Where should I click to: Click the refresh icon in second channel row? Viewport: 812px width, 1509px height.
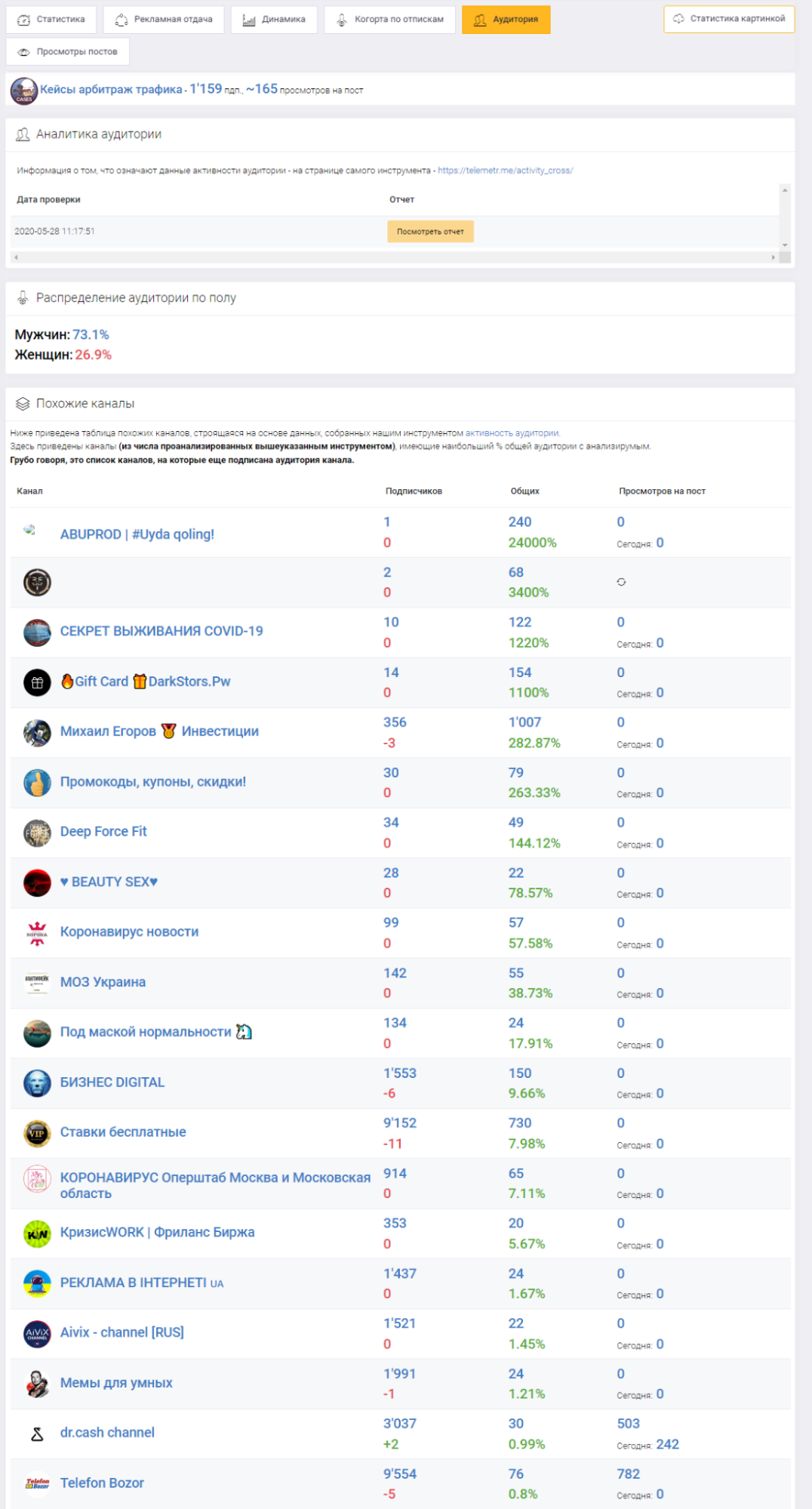(x=621, y=582)
